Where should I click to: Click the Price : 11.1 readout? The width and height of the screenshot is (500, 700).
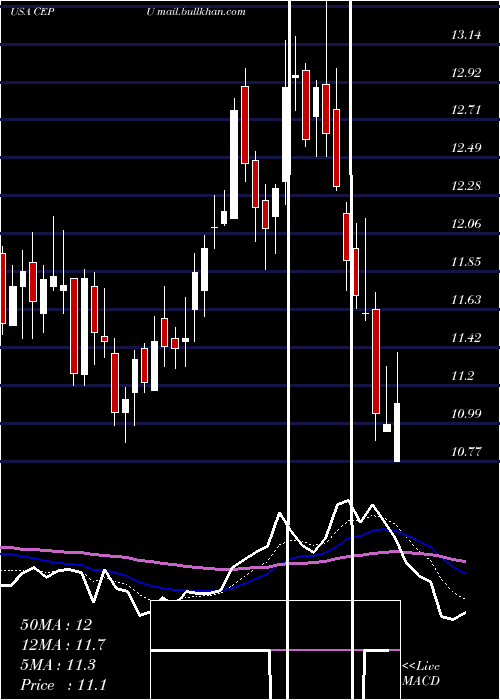(x=63, y=685)
